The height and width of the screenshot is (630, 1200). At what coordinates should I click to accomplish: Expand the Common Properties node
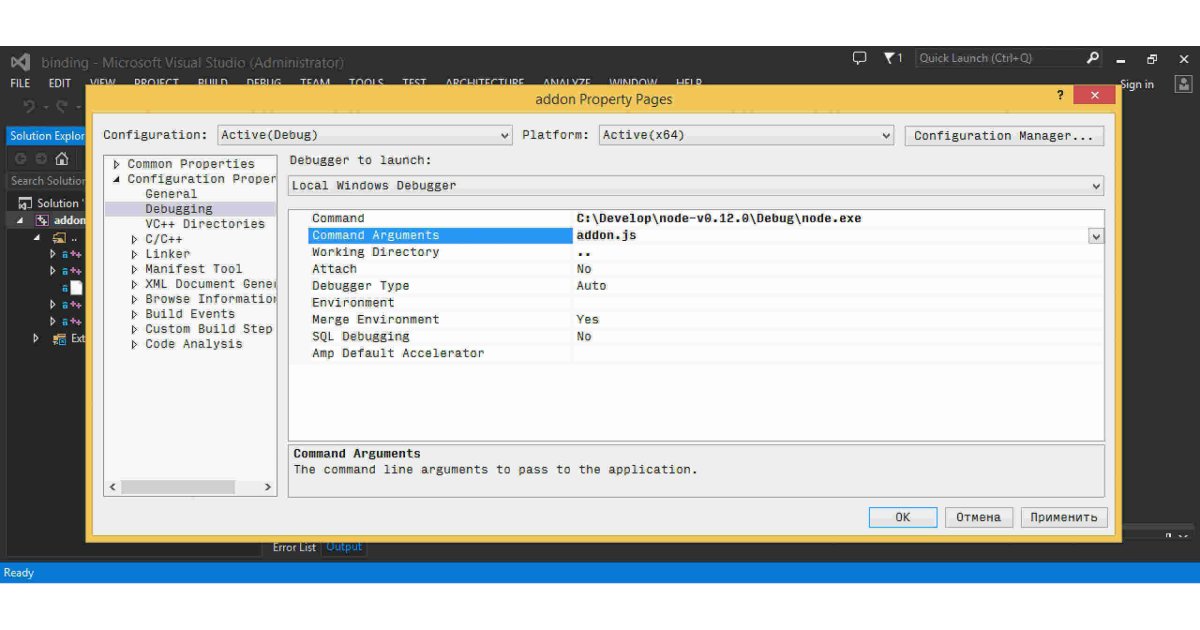pyautogui.click(x=116, y=163)
